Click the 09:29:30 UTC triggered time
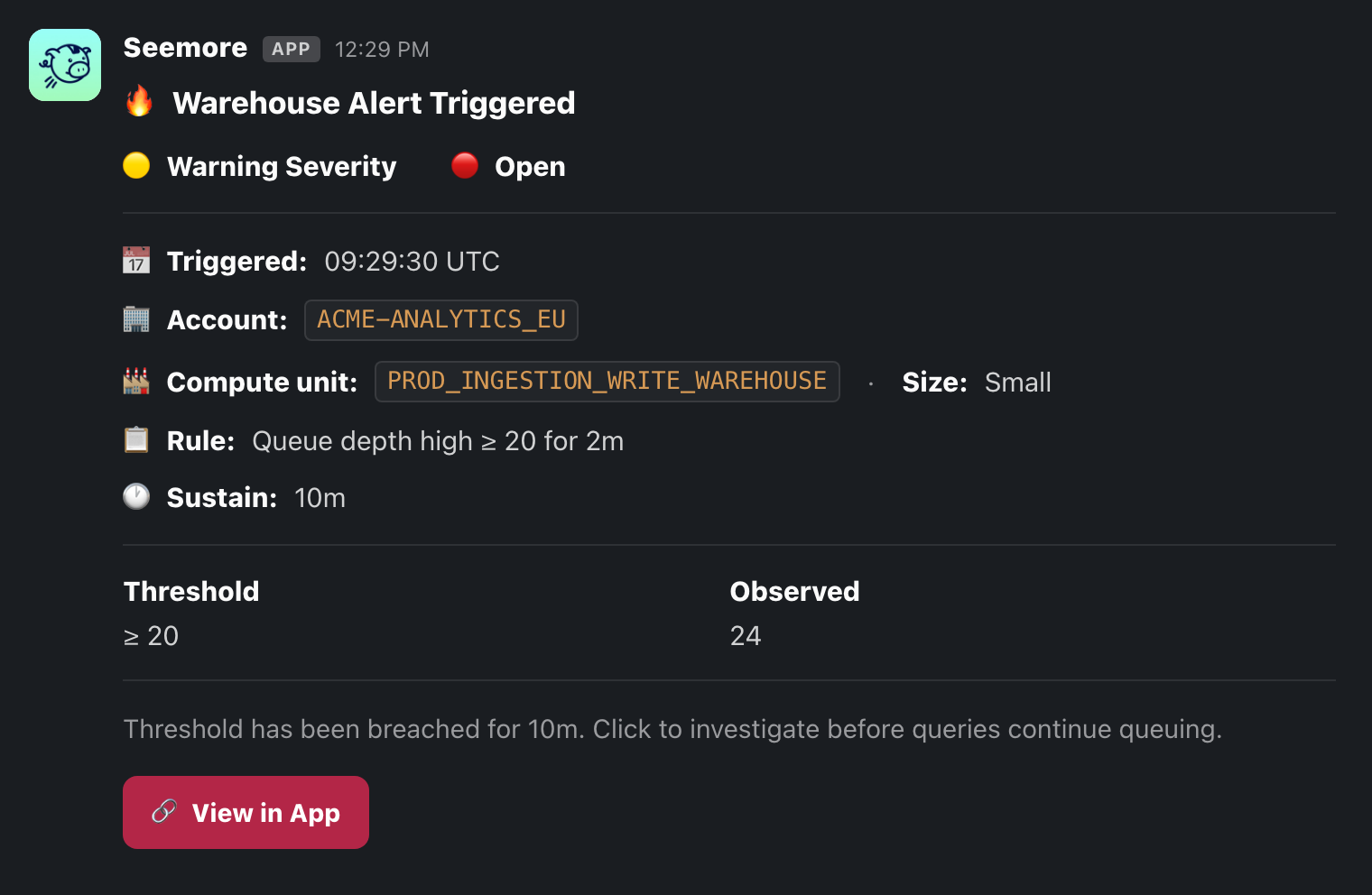1372x895 pixels. point(412,262)
